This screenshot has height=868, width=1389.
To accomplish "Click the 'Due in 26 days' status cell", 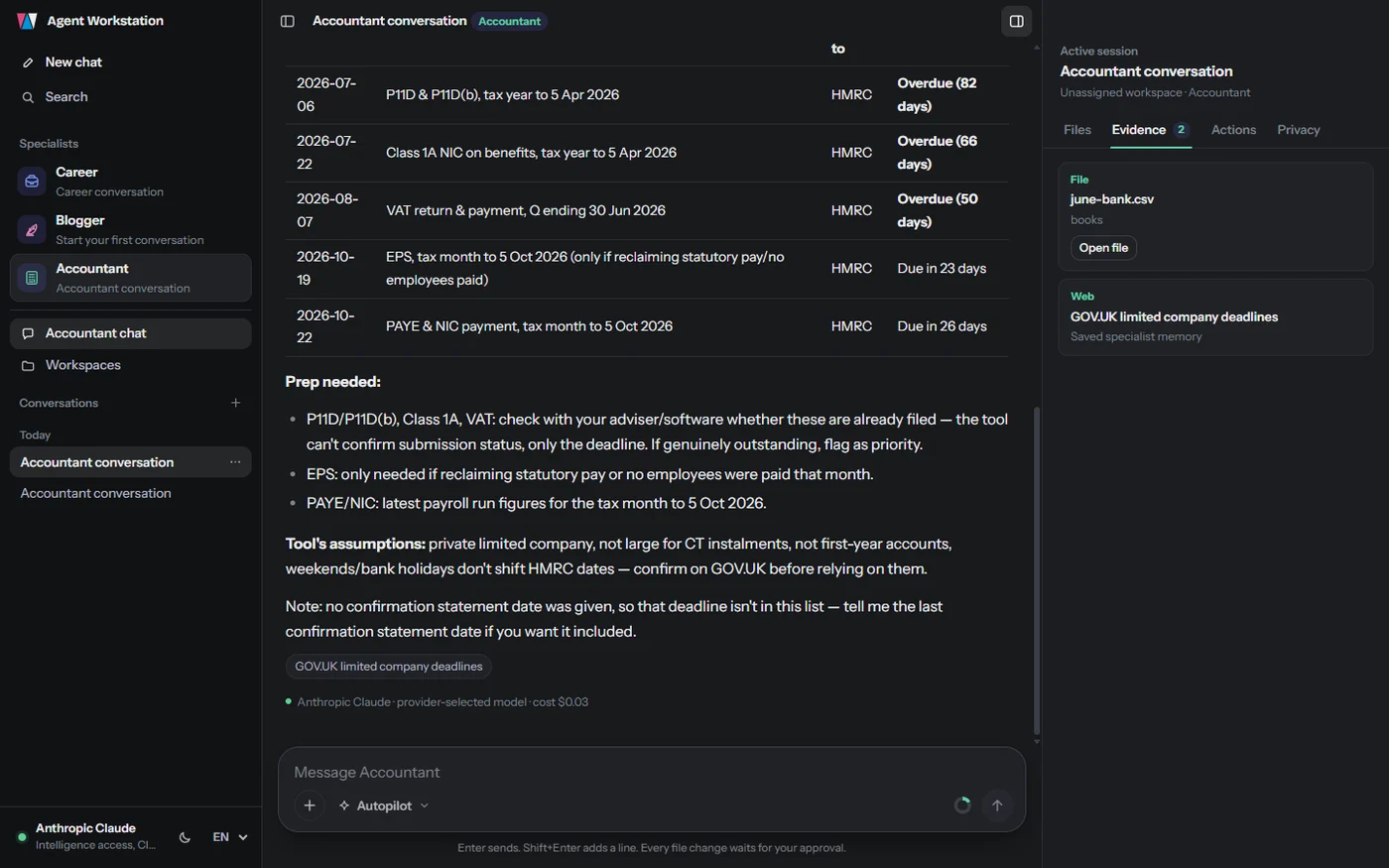I will coord(947,326).
